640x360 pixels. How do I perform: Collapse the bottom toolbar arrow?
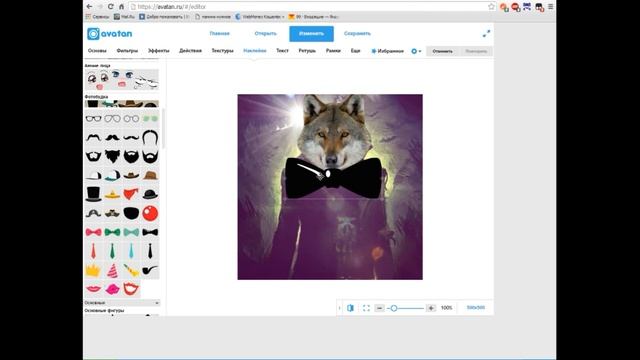340,308
